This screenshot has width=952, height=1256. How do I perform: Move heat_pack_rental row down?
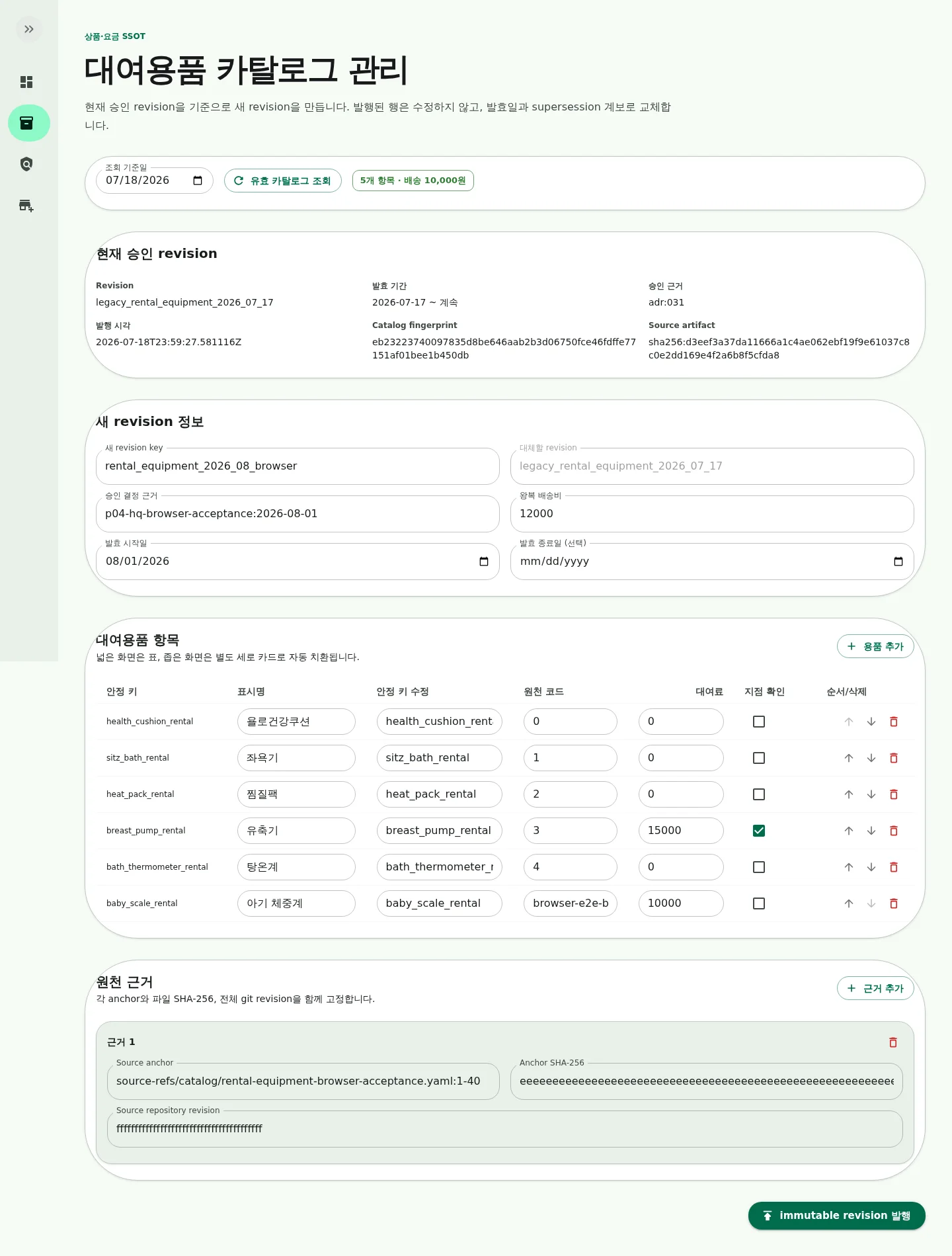[871, 794]
